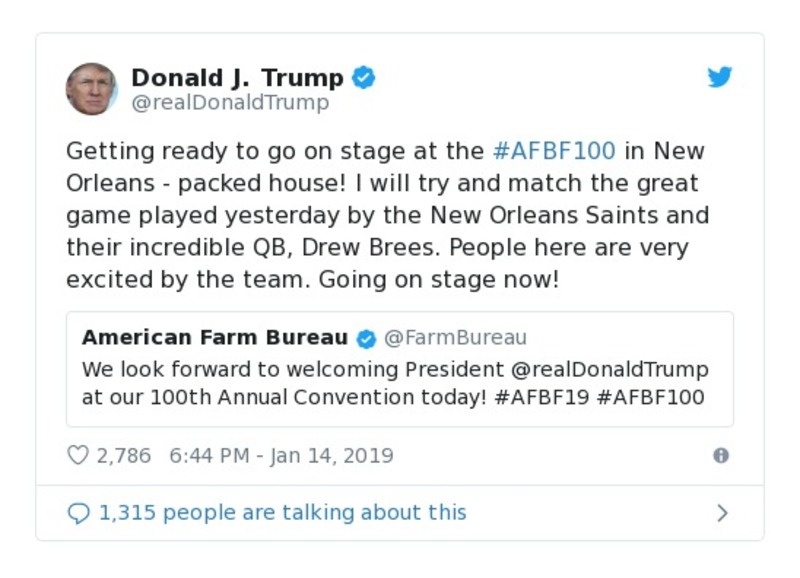The height and width of the screenshot is (578, 800).
Task: Click verified badge beside Donald J. Trump
Action: pos(364,78)
